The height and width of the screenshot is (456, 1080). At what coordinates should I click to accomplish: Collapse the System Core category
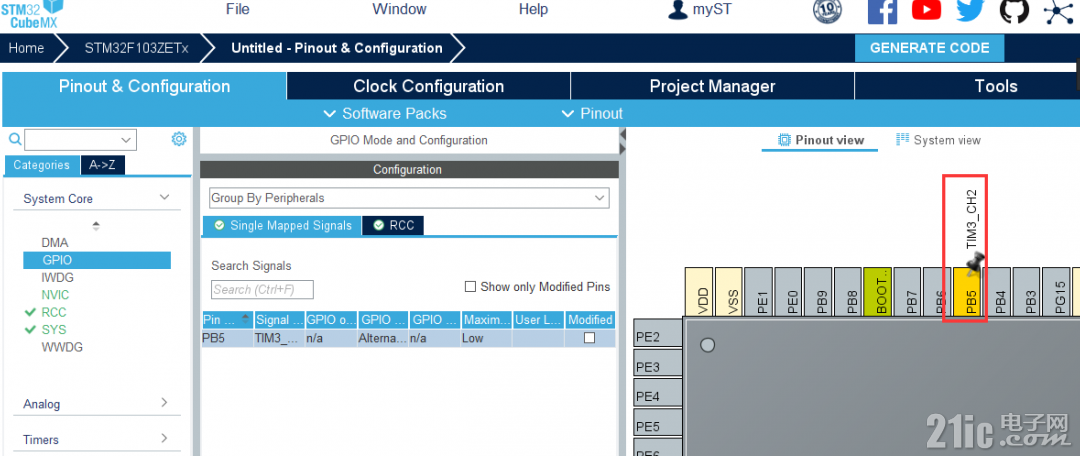[165, 198]
